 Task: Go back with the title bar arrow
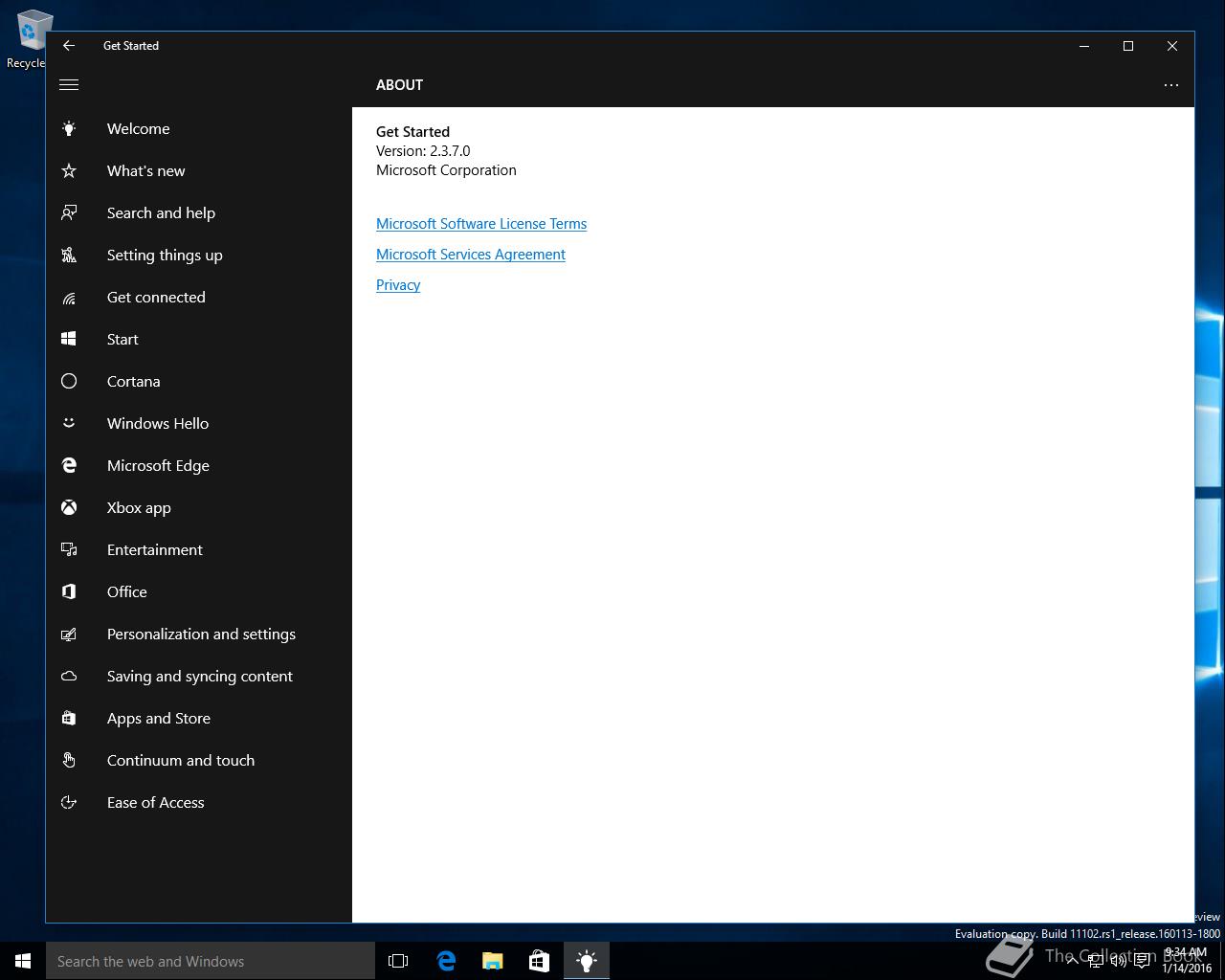69,45
